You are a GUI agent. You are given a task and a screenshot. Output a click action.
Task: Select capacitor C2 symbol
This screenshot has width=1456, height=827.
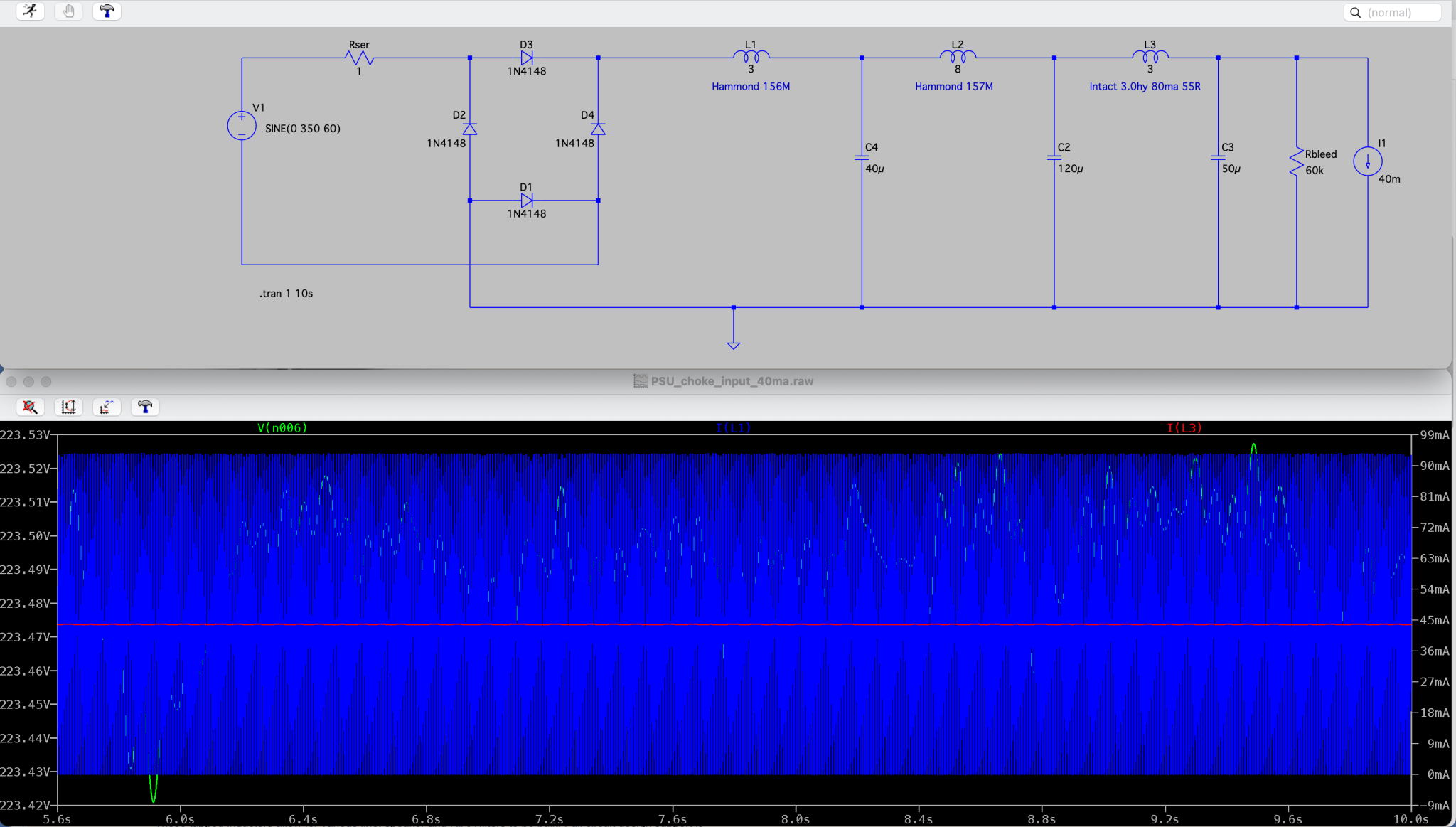click(1054, 158)
